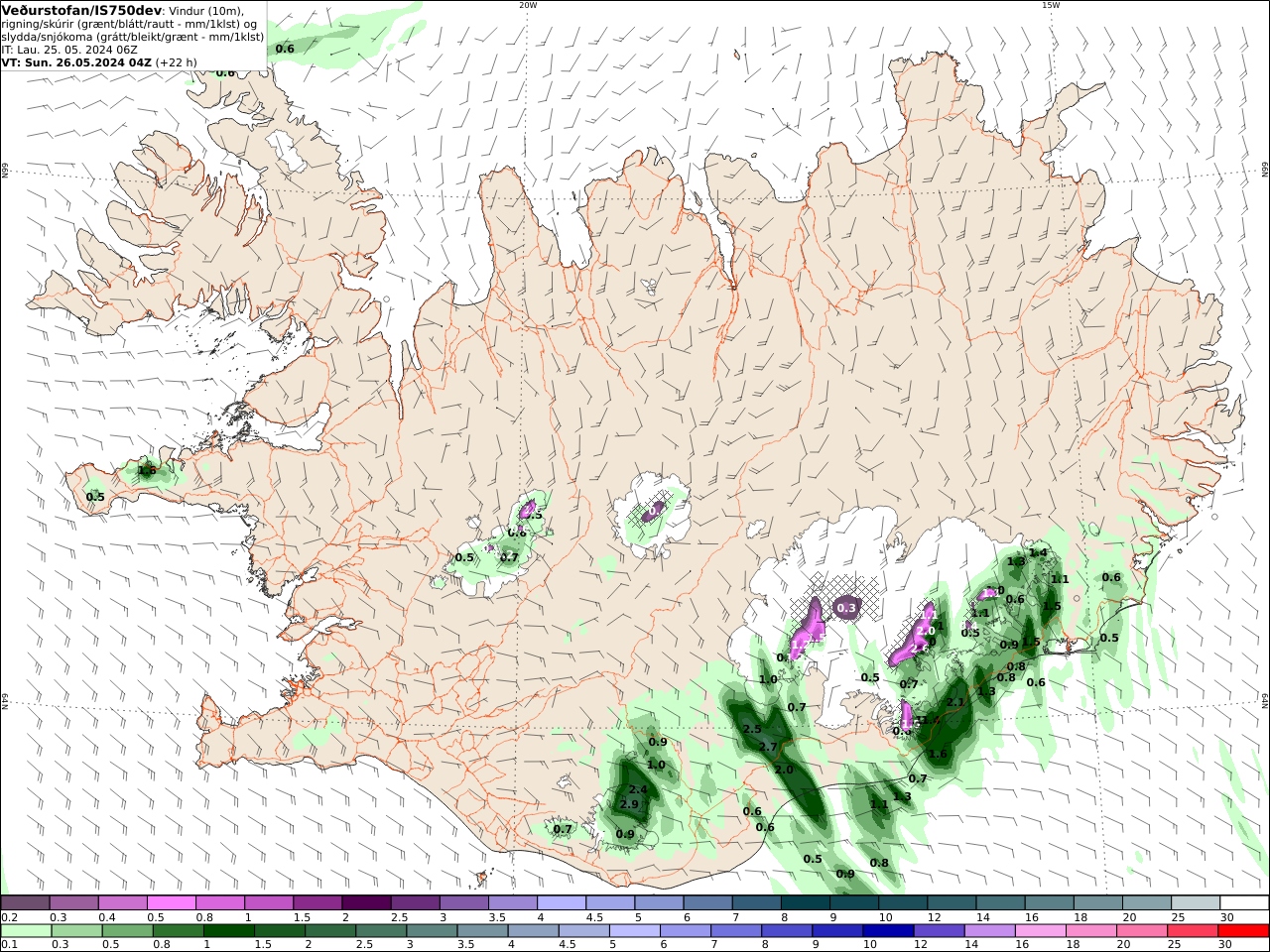Click the 2.7 precipitation value on the map
1270x952 pixels.
(x=768, y=747)
